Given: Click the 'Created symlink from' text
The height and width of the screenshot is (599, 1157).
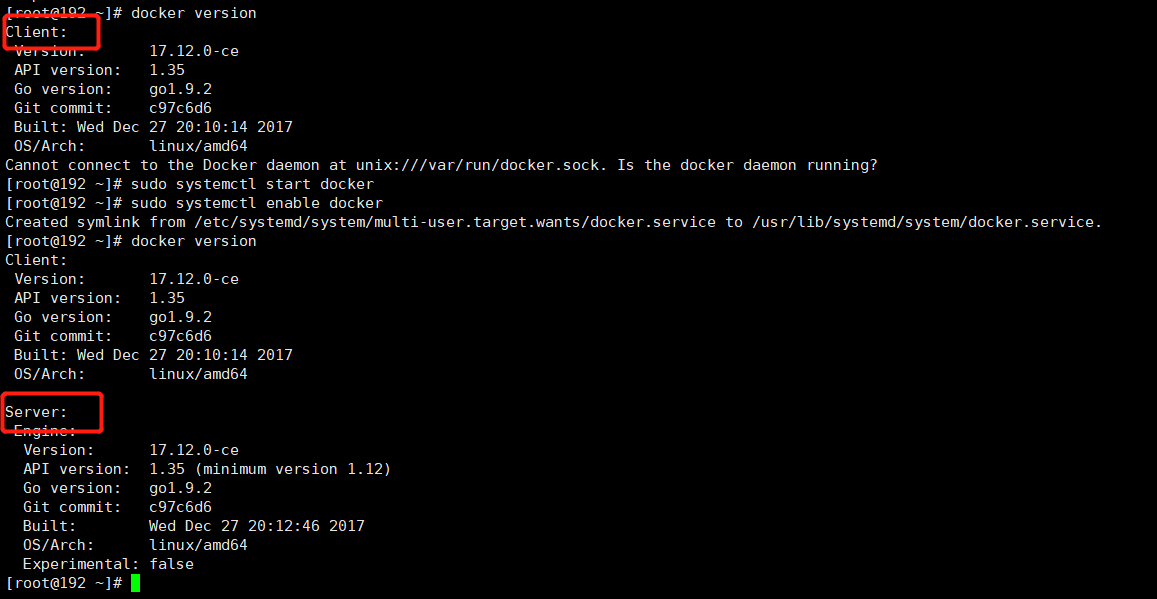Looking at the screenshot, I should [x=85, y=222].
